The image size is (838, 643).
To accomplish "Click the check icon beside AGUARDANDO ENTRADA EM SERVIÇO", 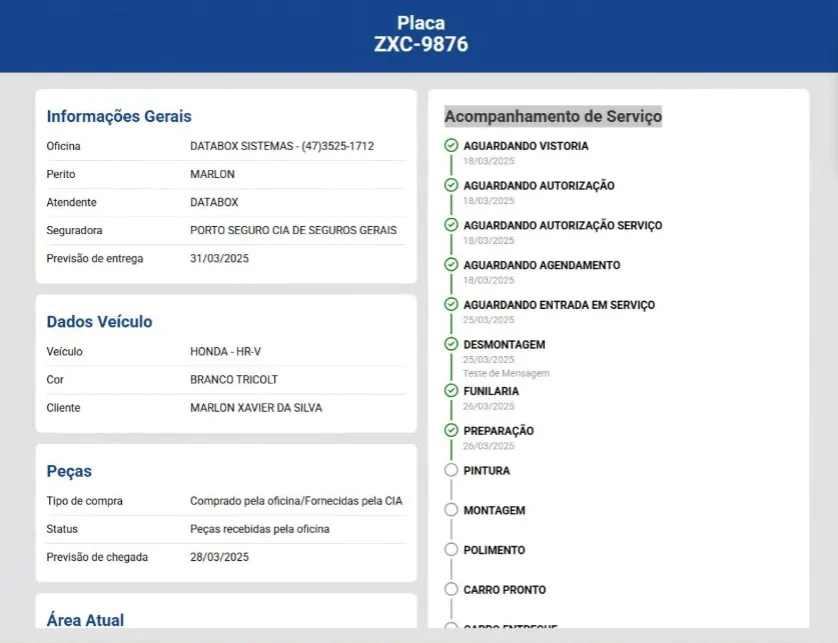I will [x=451, y=305].
